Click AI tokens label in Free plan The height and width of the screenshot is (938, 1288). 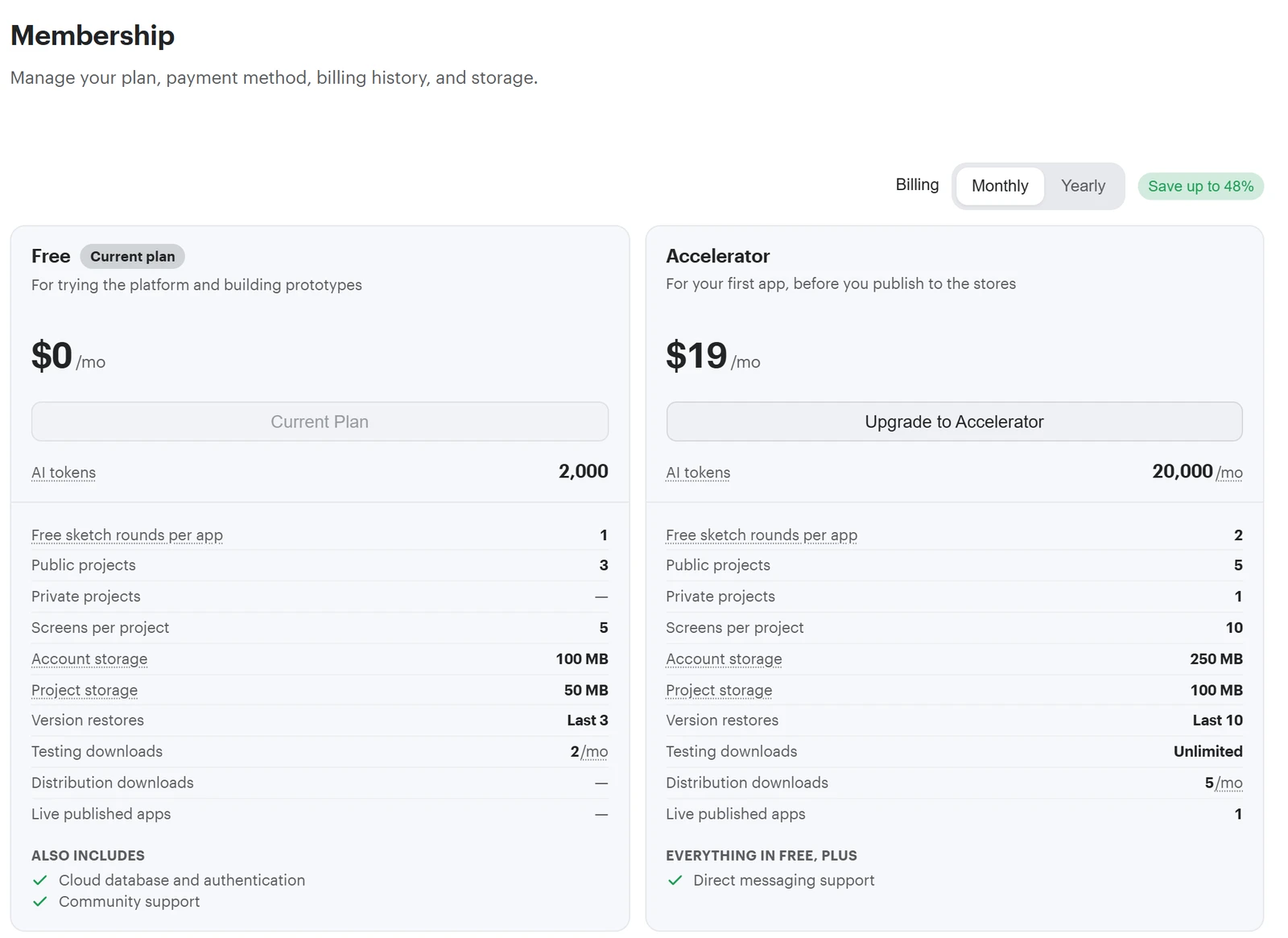[64, 473]
